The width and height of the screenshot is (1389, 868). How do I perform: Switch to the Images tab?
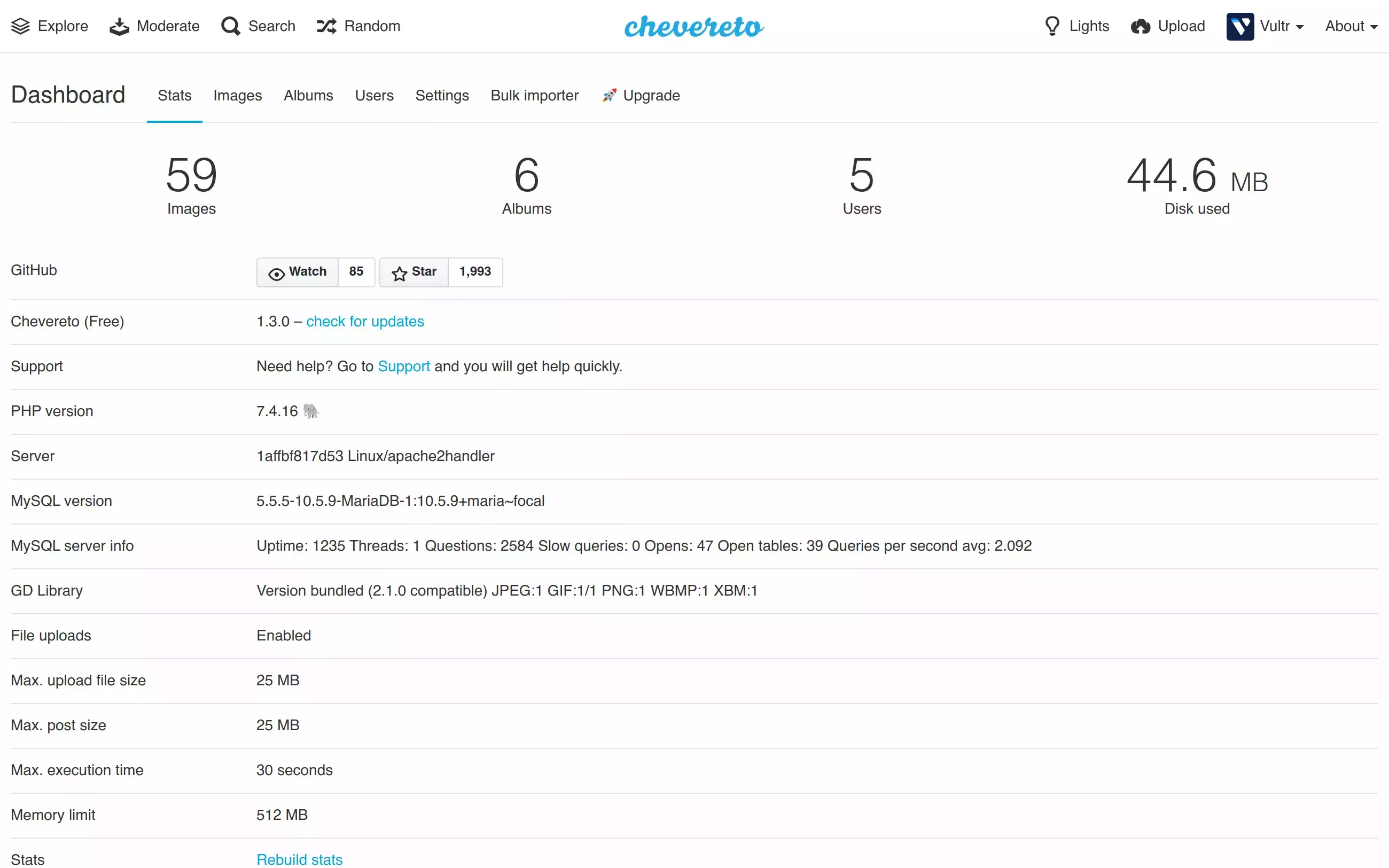(x=237, y=95)
